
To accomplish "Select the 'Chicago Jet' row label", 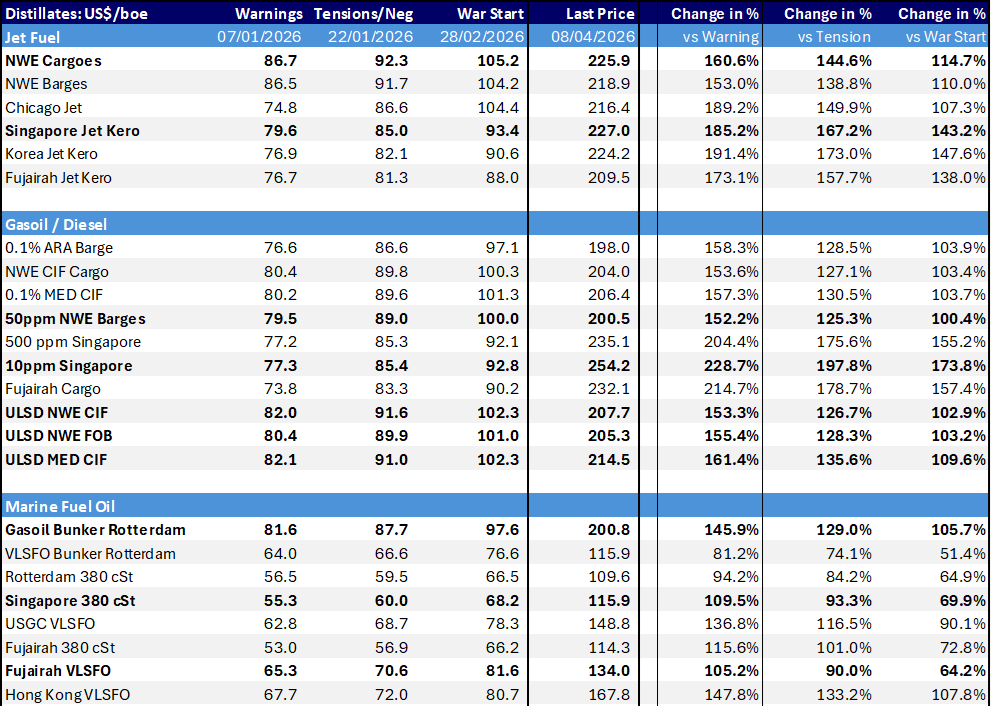I will 44,108.
